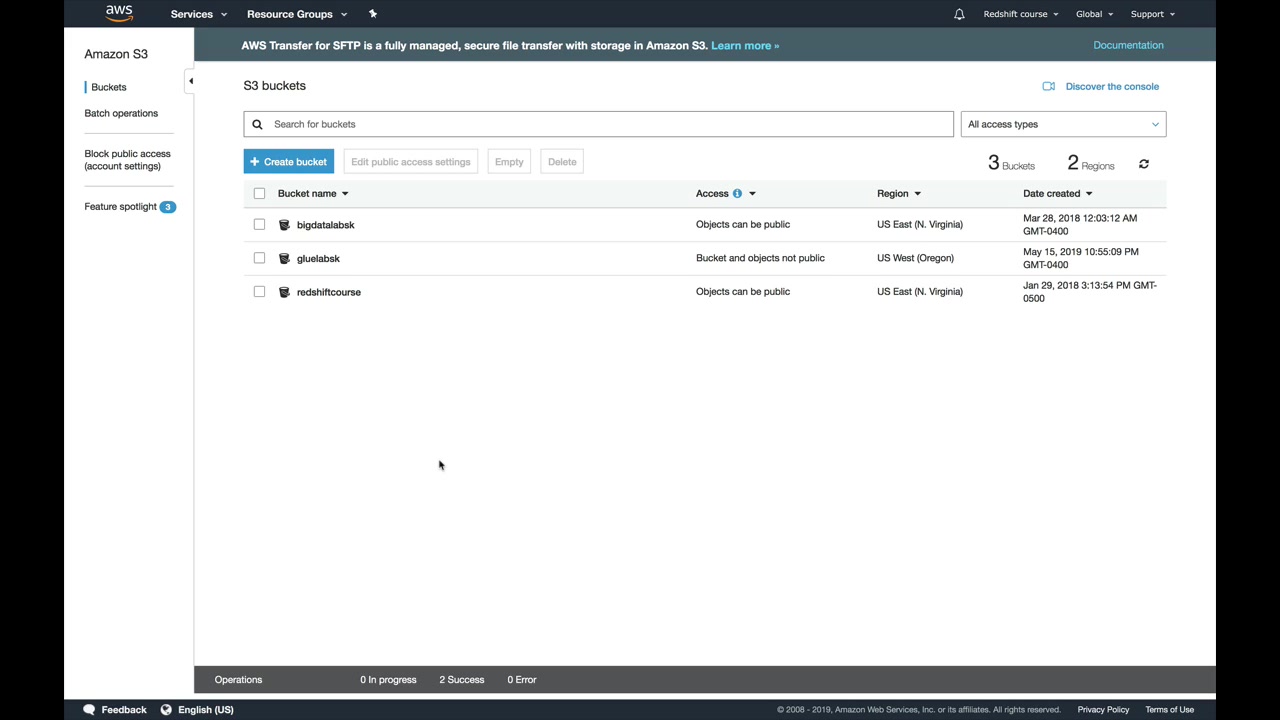1280x720 pixels.
Task: Click the gluelabsk bucket icon
Action: point(284,258)
